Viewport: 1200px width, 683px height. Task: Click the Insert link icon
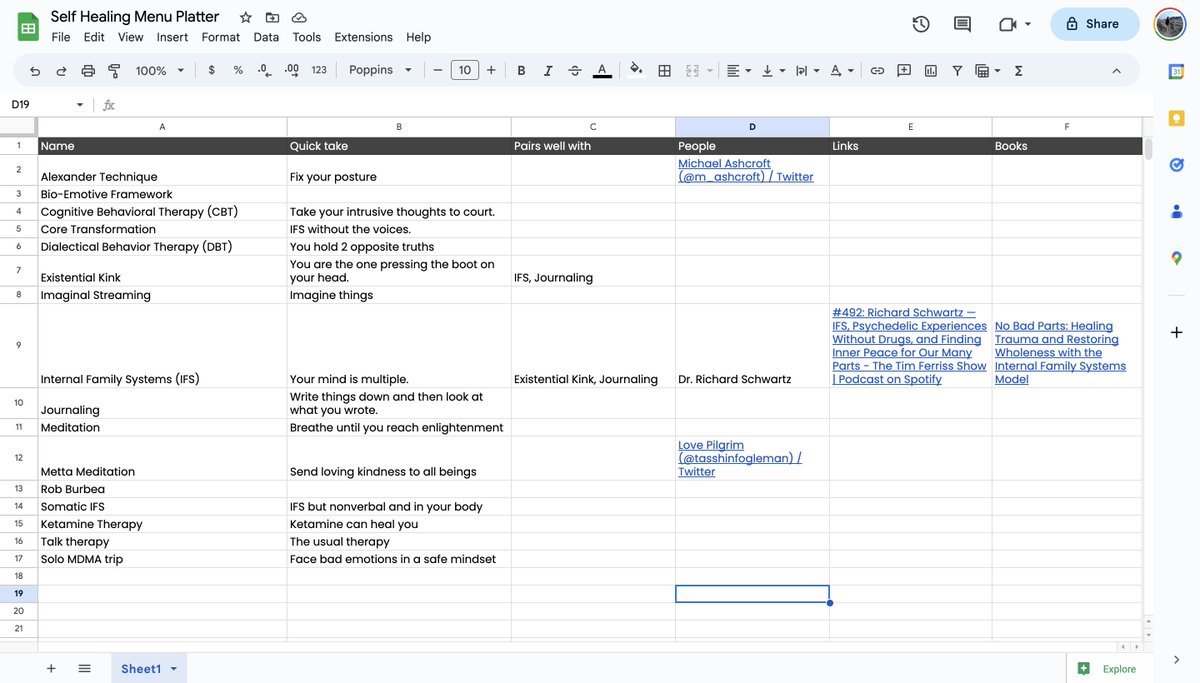[877, 71]
